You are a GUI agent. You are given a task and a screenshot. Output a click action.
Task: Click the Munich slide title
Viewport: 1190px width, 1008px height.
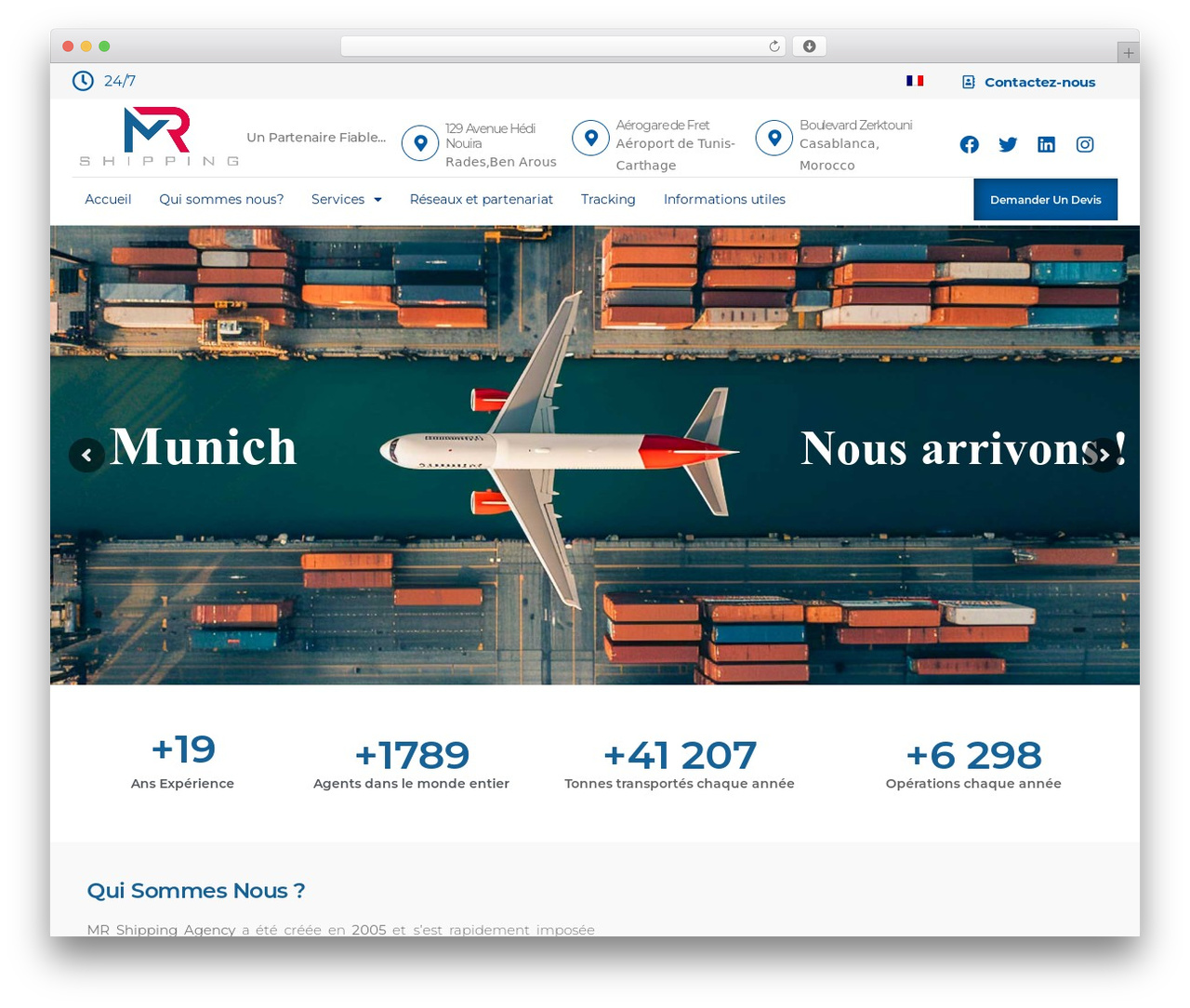[x=204, y=447]
